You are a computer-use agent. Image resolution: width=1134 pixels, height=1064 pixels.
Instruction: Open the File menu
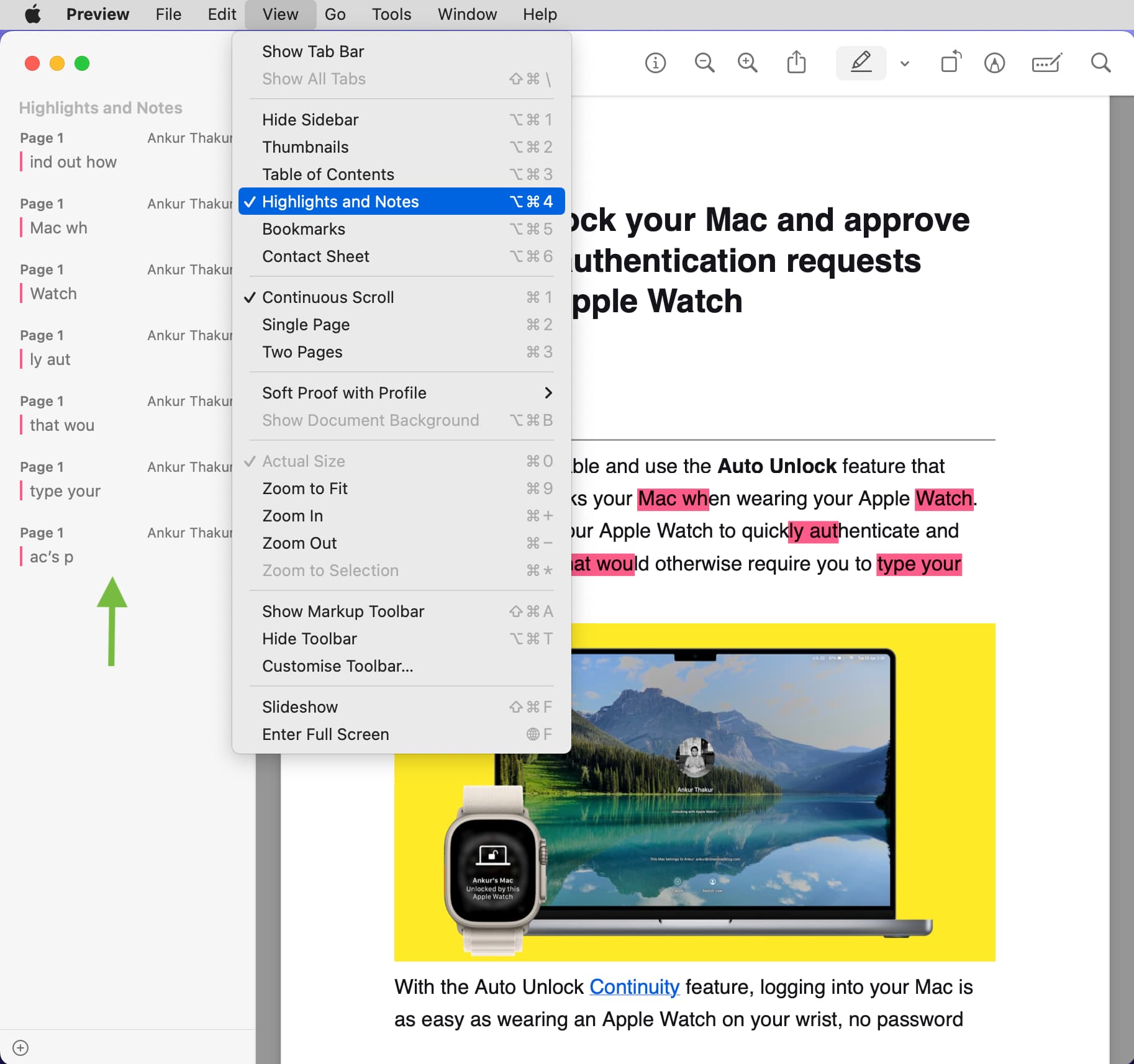click(x=168, y=14)
